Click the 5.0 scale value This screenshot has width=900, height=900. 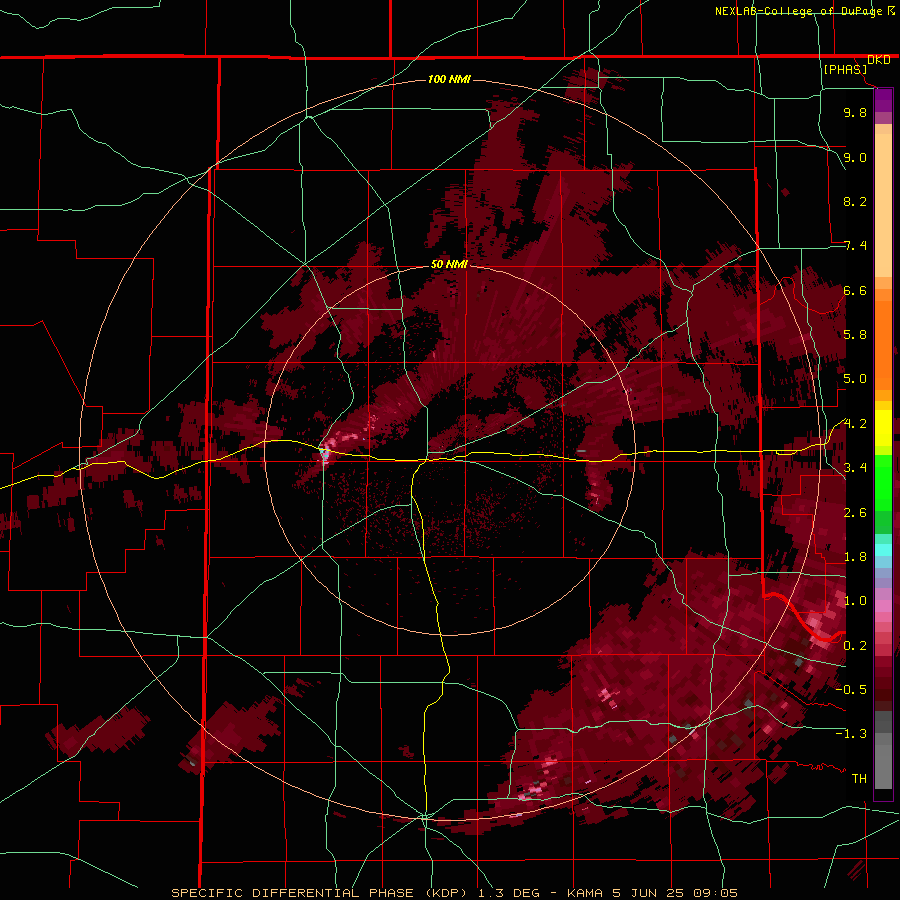coord(855,379)
